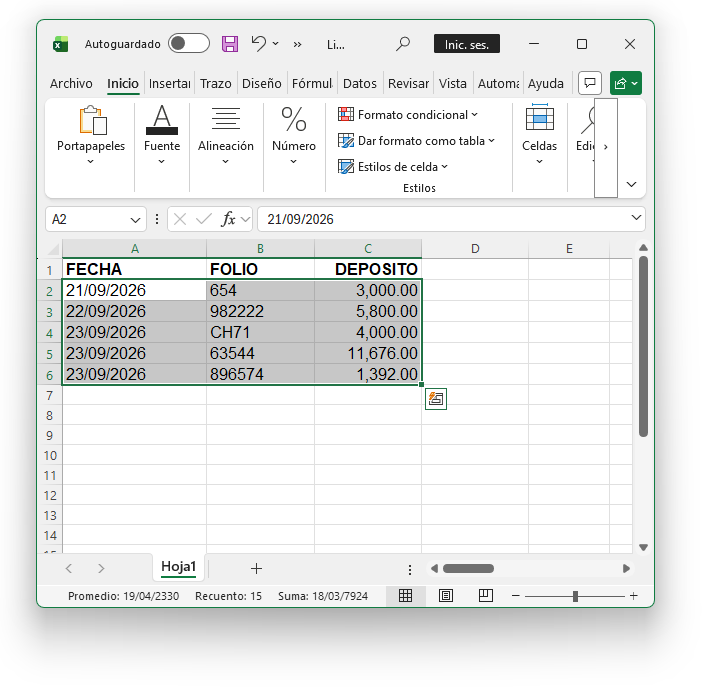Image resolution: width=707 pixels, height=695 pixels.
Task: Switch to the Diseño tab
Action: pyautogui.click(x=262, y=83)
